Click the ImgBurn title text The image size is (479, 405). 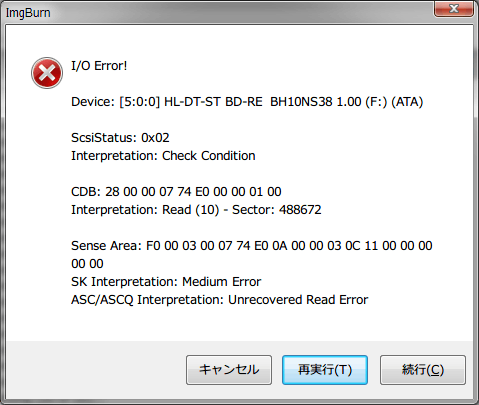tap(28, 13)
